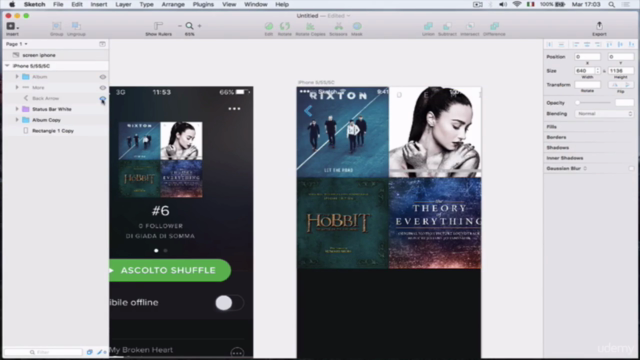The width and height of the screenshot is (640, 360).
Task: Toggle the size proportion lock
Action: tap(604, 71)
